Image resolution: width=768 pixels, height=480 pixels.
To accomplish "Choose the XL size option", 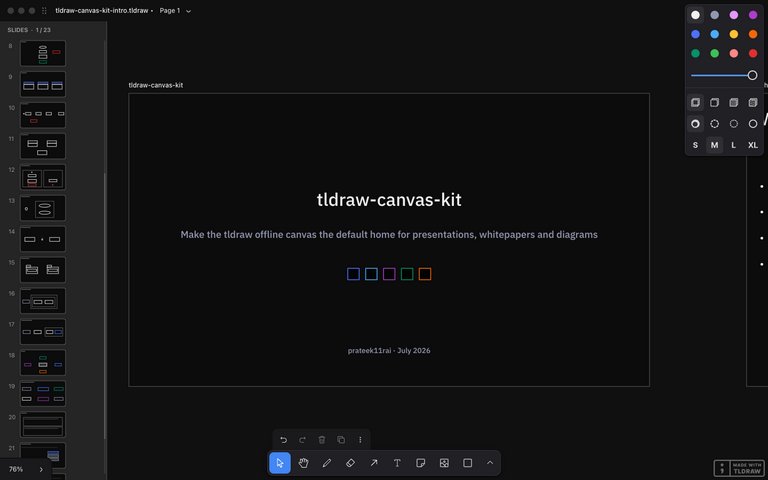I will click(x=753, y=145).
